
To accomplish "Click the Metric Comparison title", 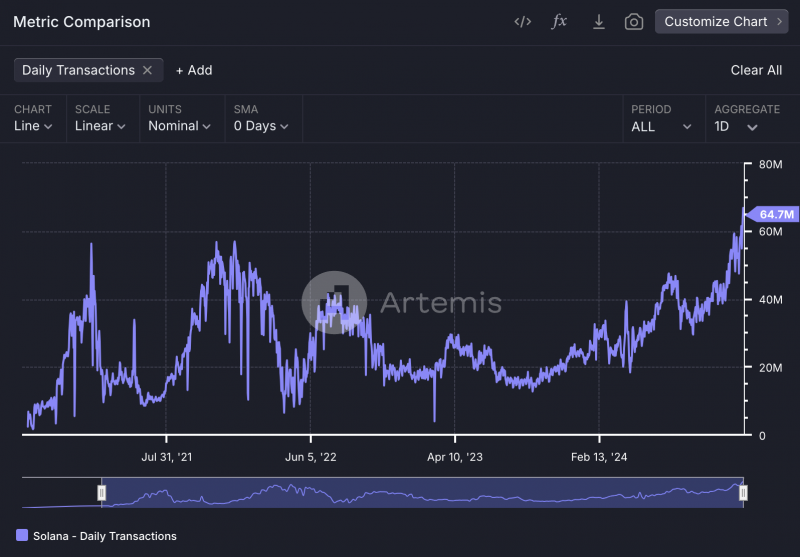I will (82, 22).
